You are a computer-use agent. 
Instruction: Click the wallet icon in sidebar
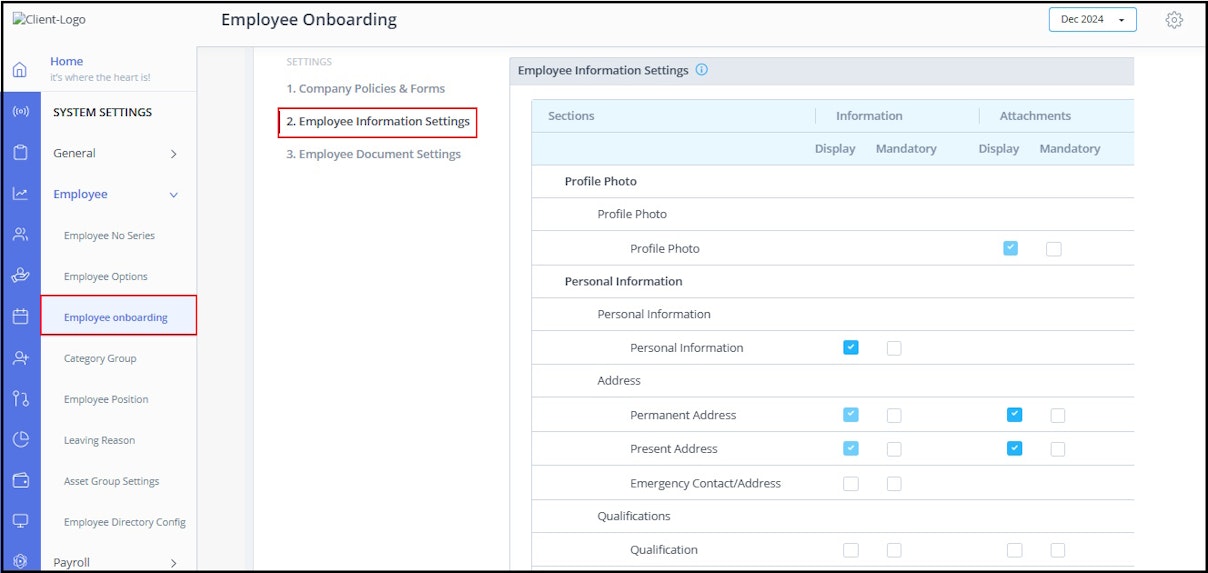[19, 480]
